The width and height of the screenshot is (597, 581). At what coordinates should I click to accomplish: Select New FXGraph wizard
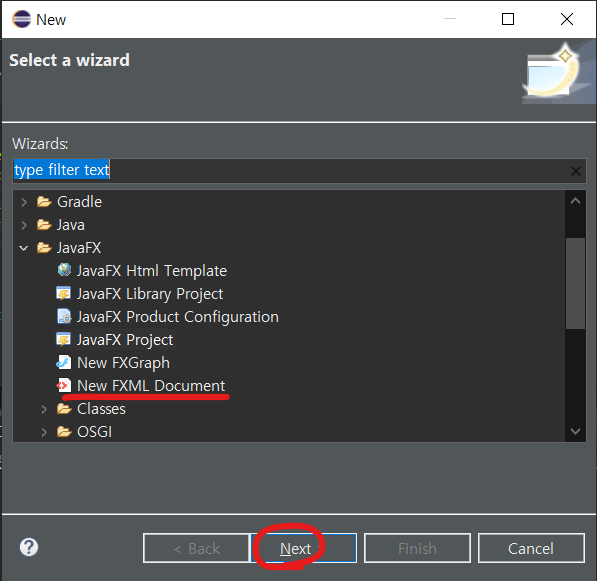pos(123,363)
